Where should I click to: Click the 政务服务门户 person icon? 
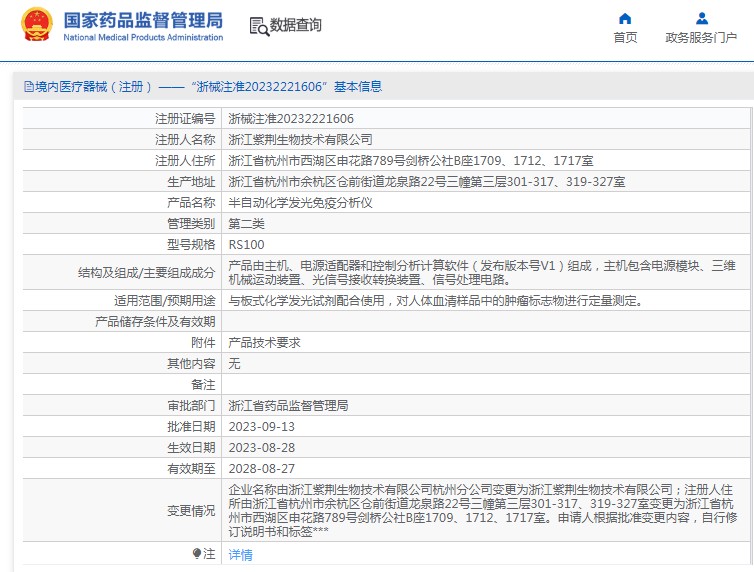coord(702,18)
